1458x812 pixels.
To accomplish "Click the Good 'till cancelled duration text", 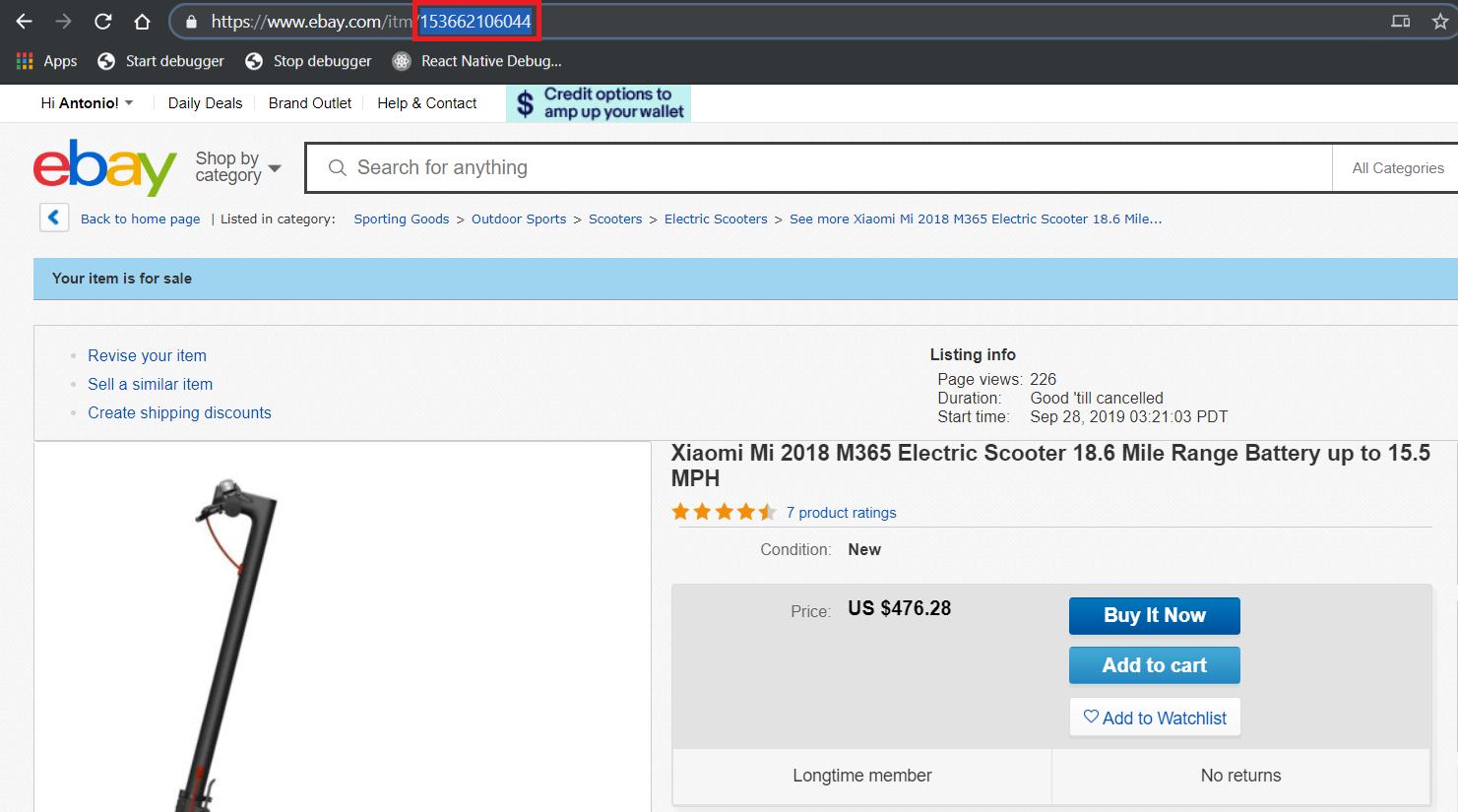I will tap(1097, 398).
